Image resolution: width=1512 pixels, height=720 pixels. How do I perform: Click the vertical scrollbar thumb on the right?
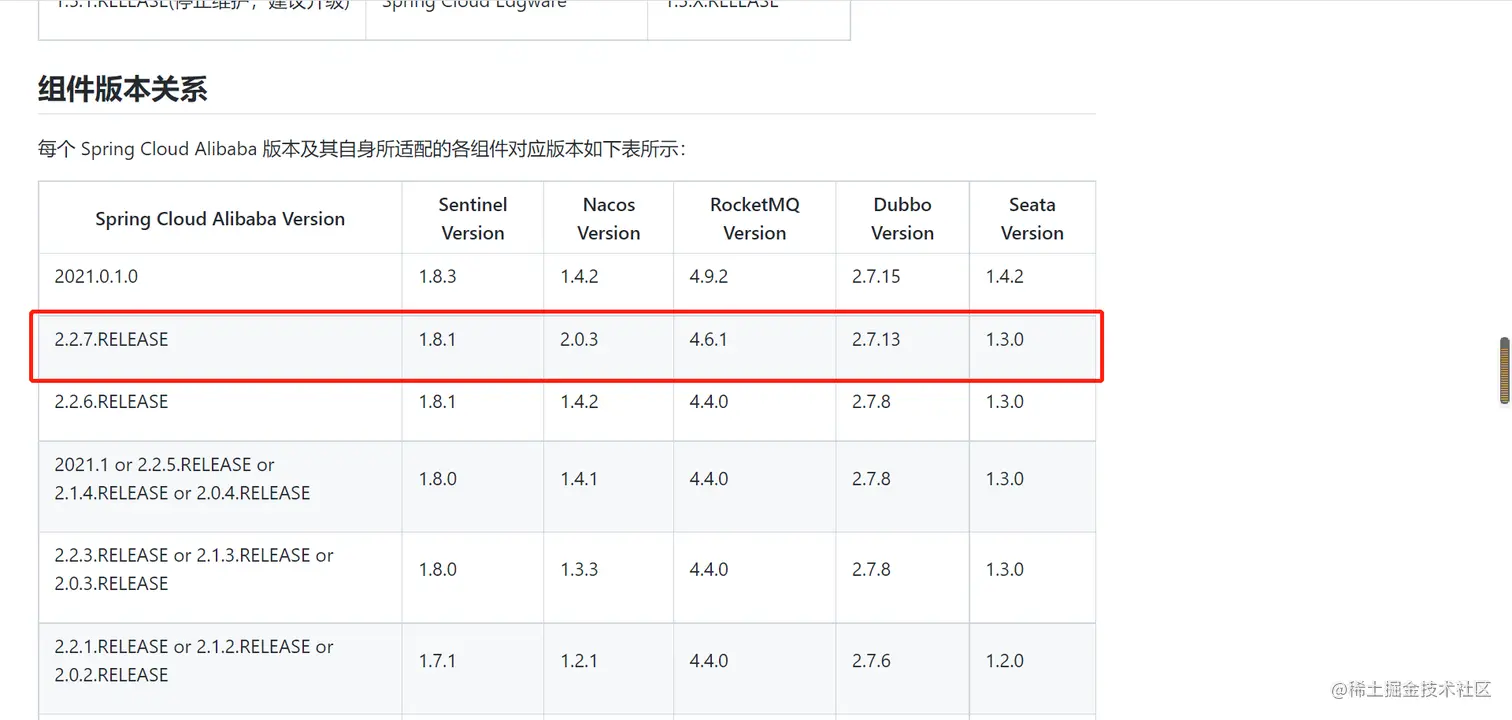tap(1504, 371)
